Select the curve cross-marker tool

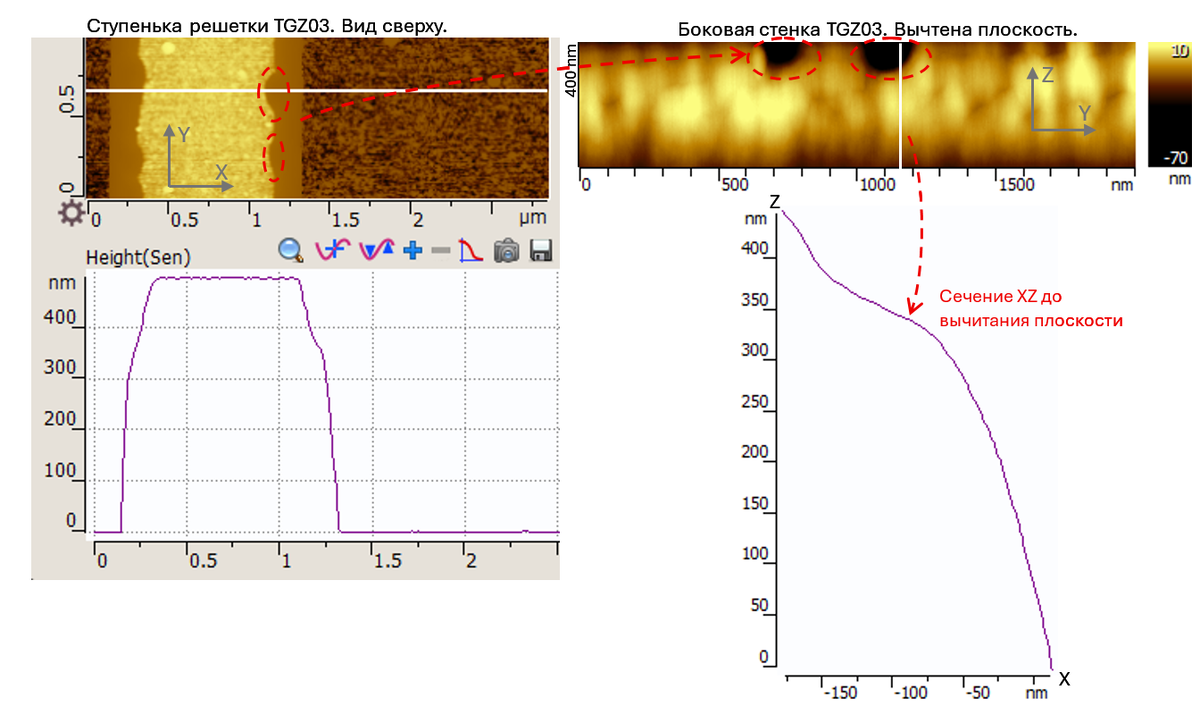coord(331,250)
